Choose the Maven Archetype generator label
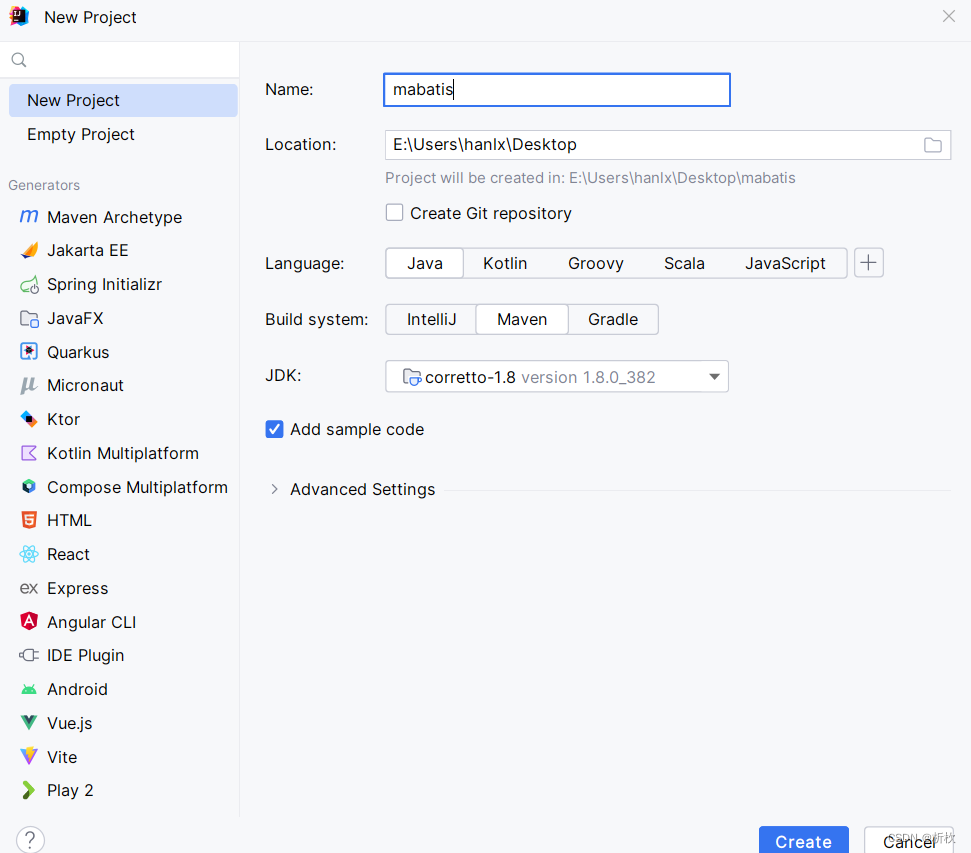971x853 pixels. pos(115,217)
